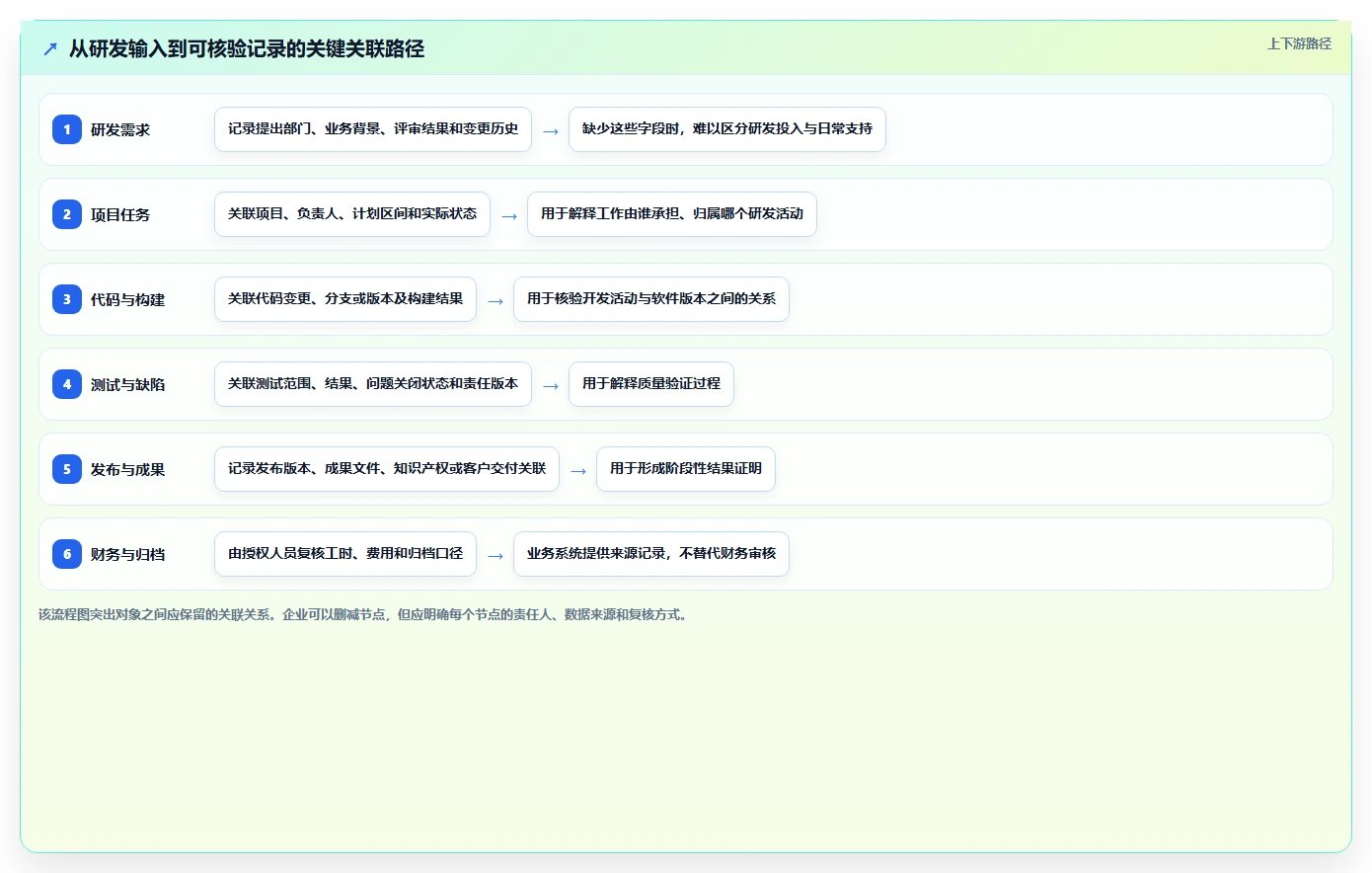Click the box 关联代码变更、分支或版本及构建结果

click(x=345, y=299)
